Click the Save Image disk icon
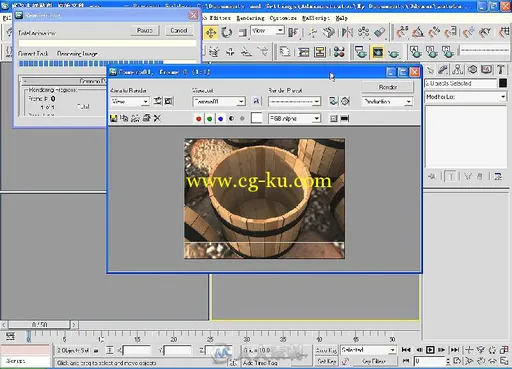Screen dimensions: 512x369 [x=113, y=118]
